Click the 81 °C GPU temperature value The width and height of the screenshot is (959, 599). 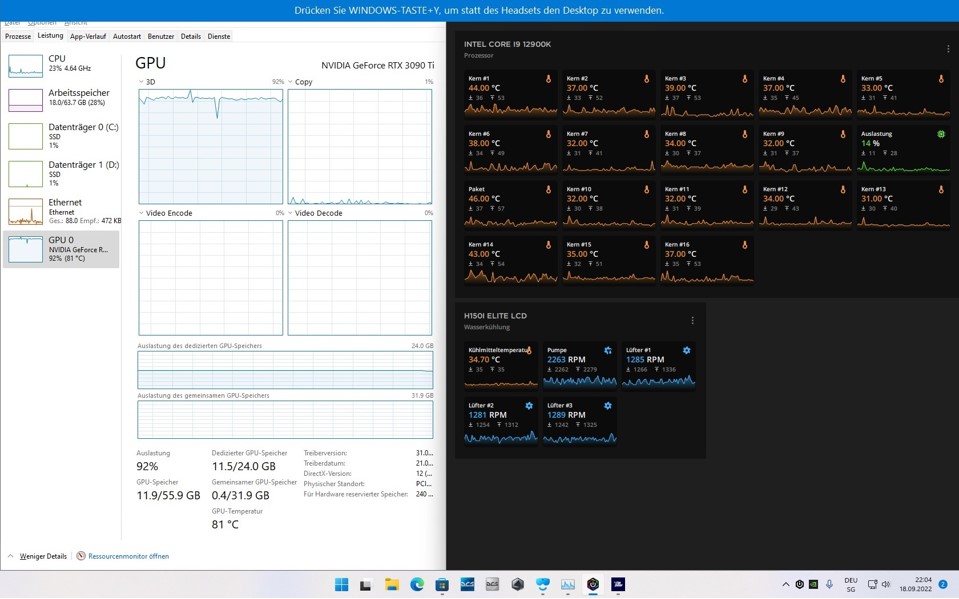[x=225, y=524]
